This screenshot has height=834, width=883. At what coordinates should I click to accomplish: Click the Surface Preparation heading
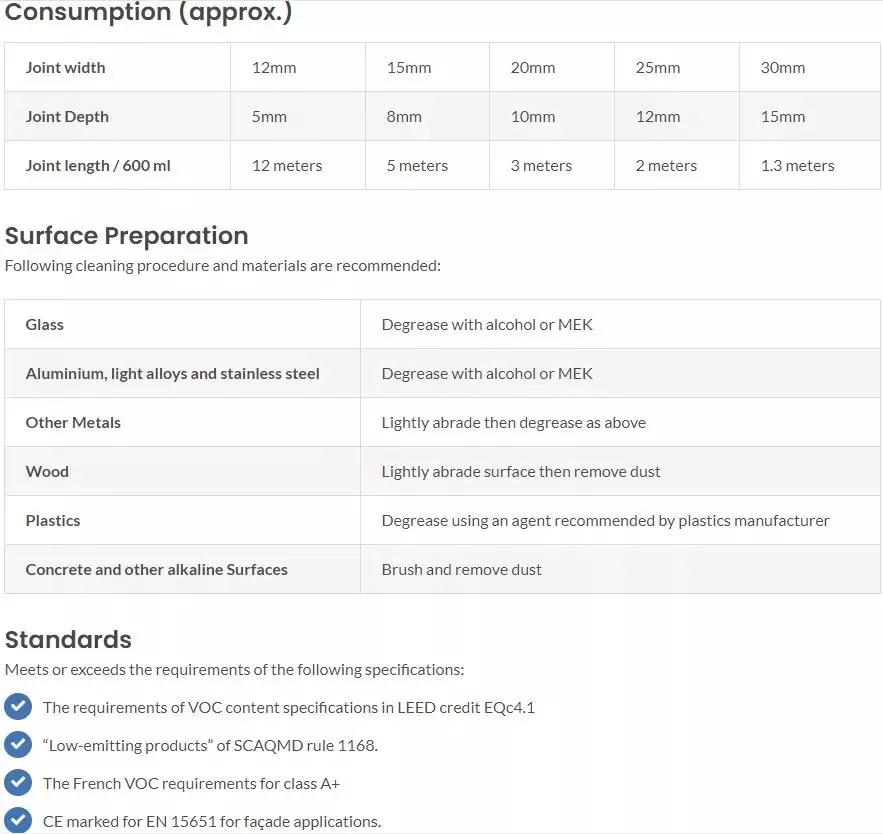(126, 236)
